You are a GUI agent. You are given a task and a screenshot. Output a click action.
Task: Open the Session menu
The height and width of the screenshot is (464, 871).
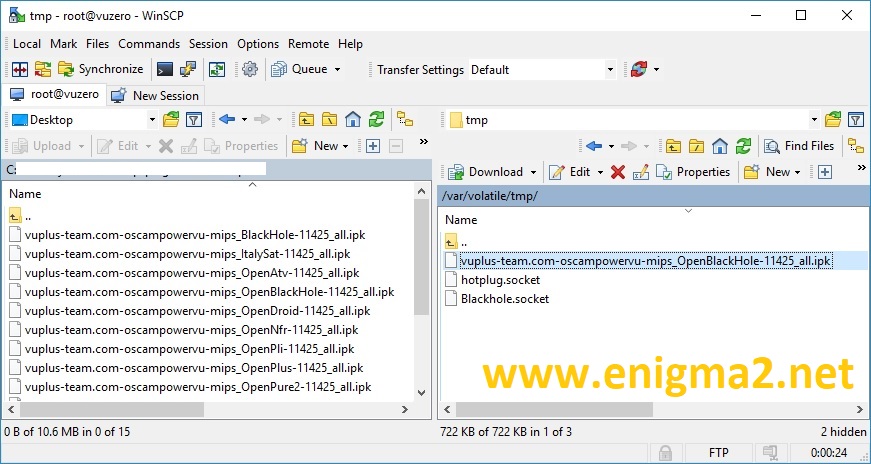[208, 44]
